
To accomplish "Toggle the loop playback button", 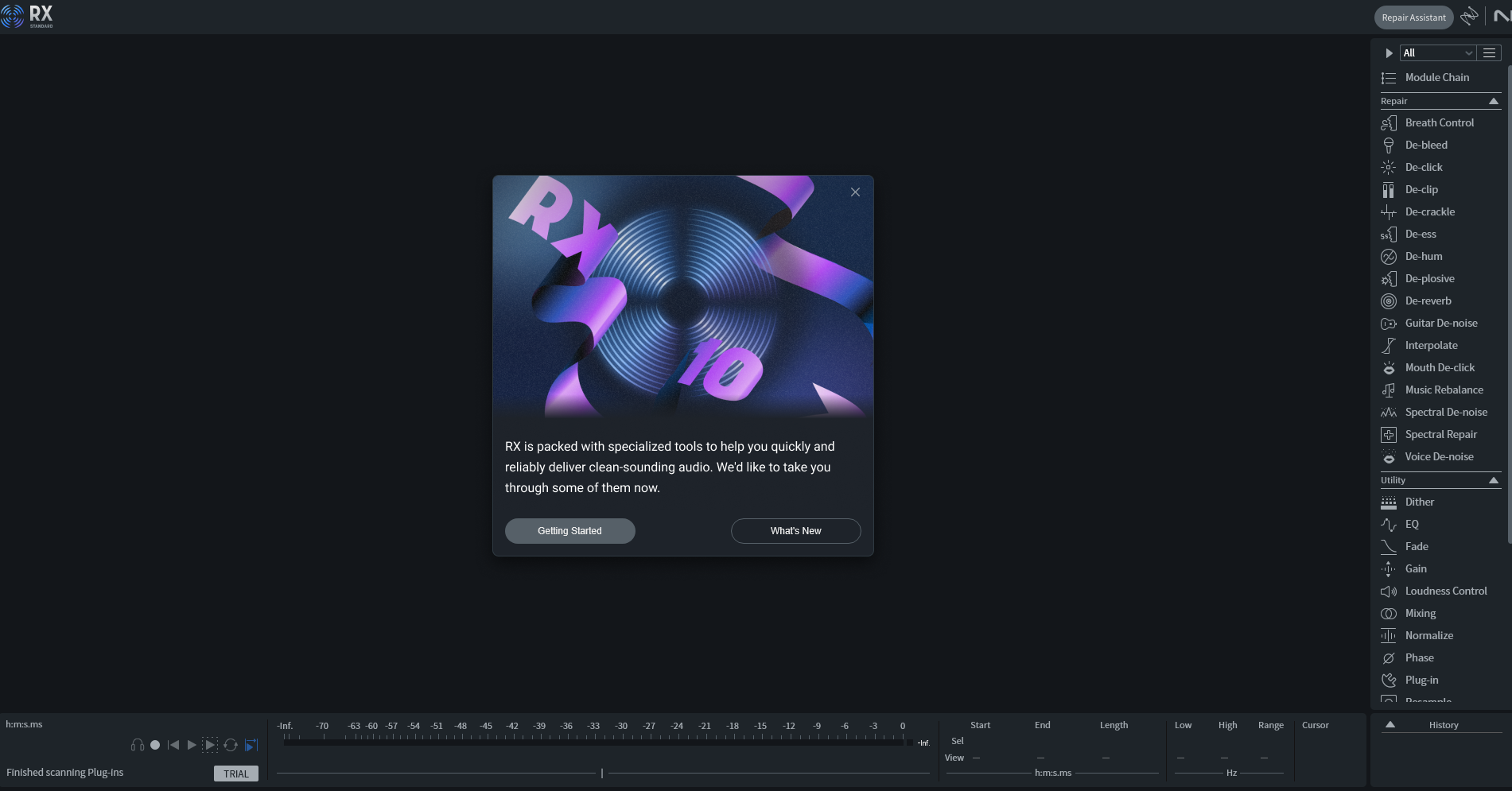I will pos(231,745).
